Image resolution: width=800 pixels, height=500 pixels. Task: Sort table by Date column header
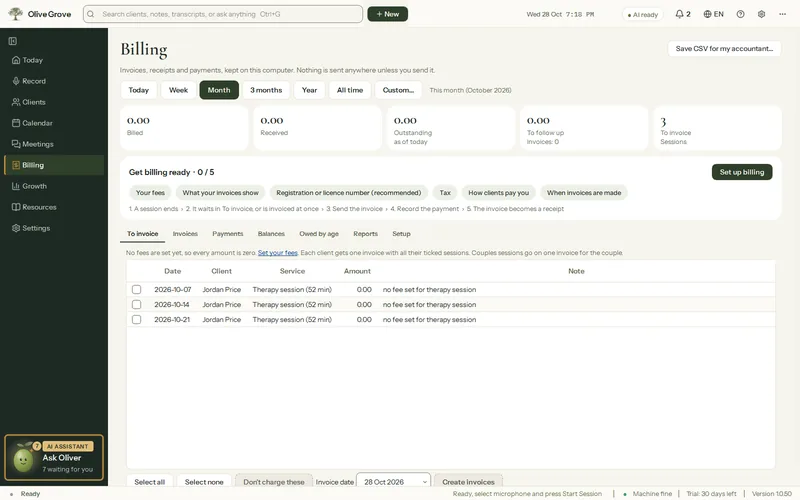click(172, 271)
